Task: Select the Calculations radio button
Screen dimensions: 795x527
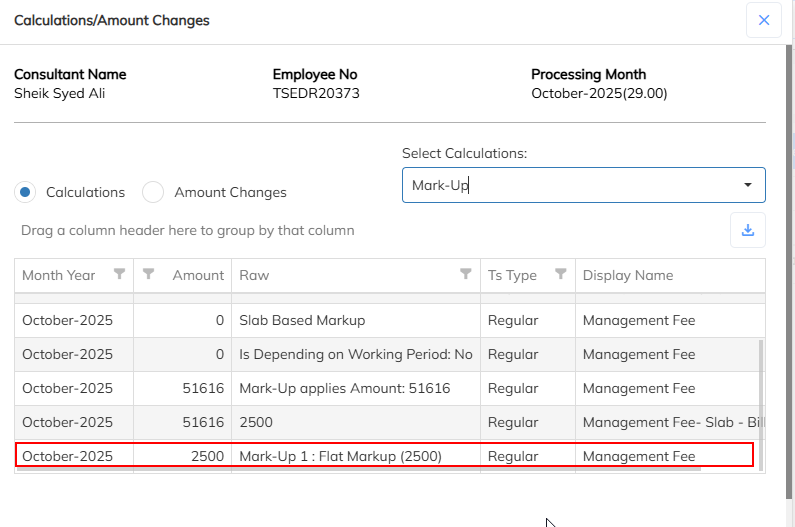Action: [27, 192]
